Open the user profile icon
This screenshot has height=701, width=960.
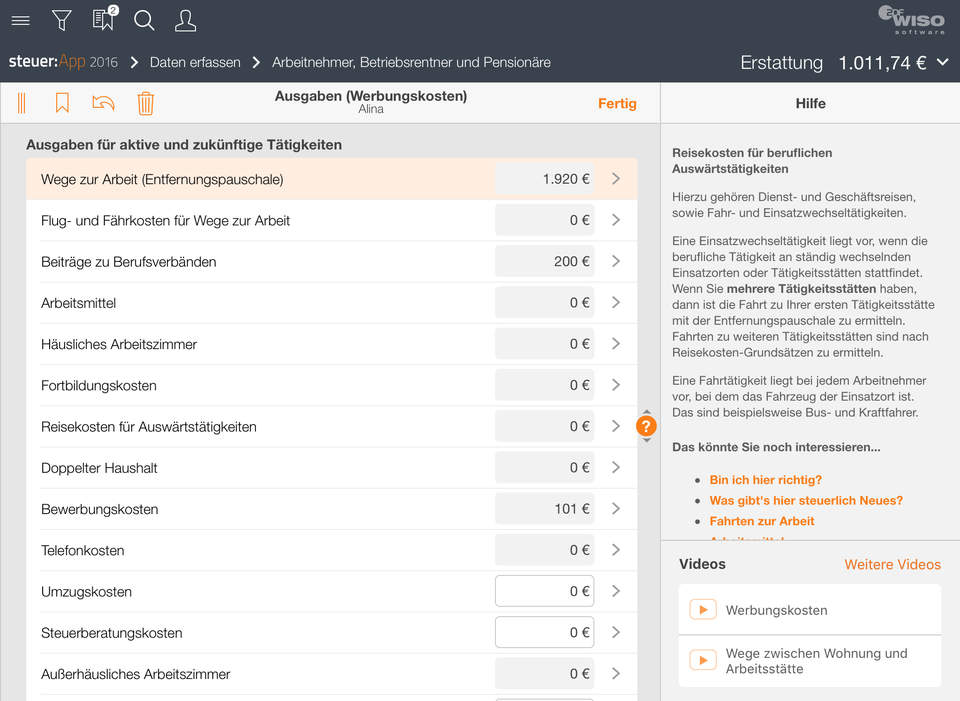(185, 21)
